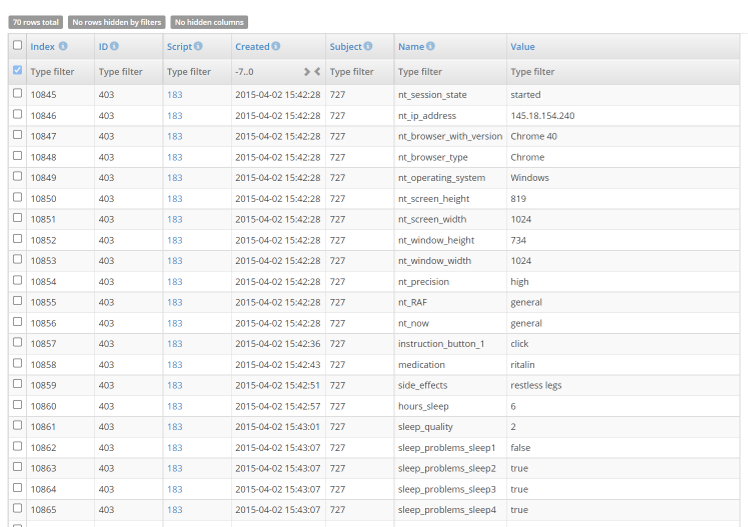Sort the table by Name header
The width and height of the screenshot is (748, 527).
(410, 46)
